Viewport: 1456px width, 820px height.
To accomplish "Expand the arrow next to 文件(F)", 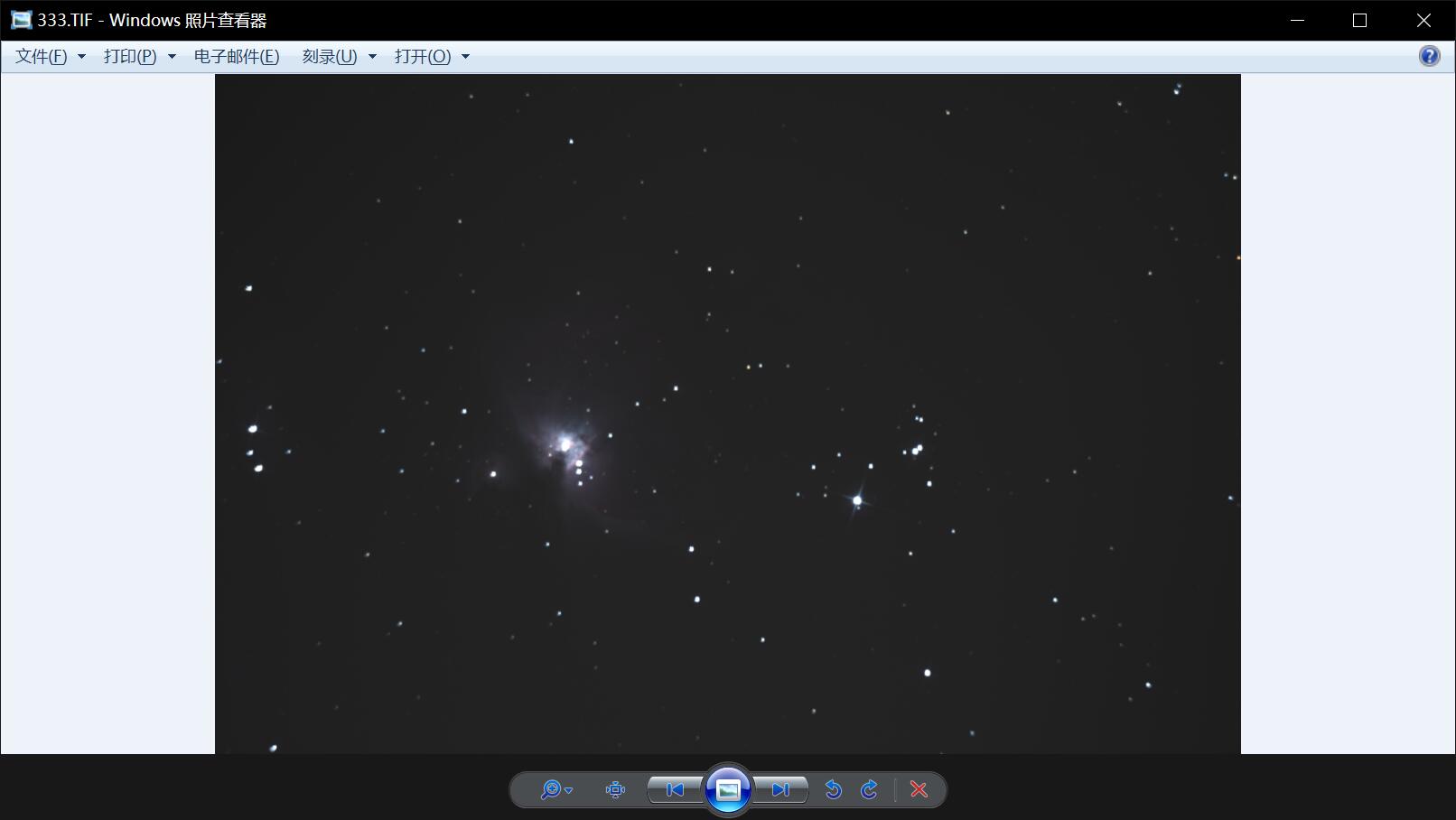I will pos(81,56).
